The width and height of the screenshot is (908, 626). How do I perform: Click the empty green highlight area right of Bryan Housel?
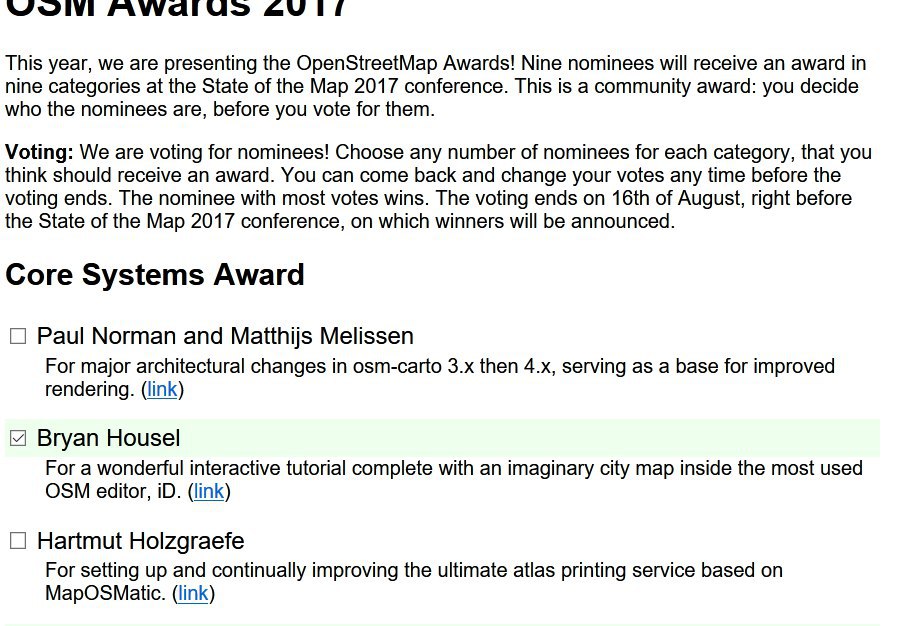coord(530,438)
